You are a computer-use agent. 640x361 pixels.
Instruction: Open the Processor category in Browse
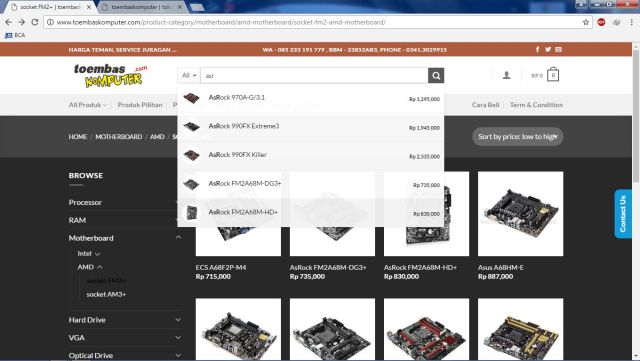pos(85,202)
